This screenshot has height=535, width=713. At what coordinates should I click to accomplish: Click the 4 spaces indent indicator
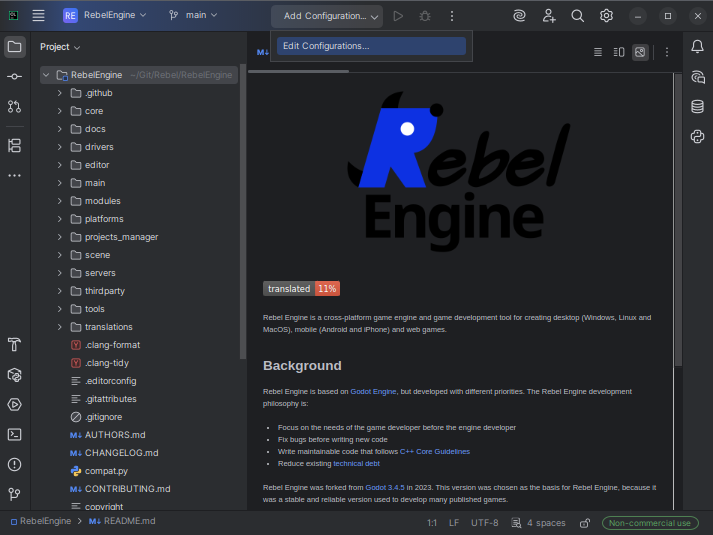point(539,523)
